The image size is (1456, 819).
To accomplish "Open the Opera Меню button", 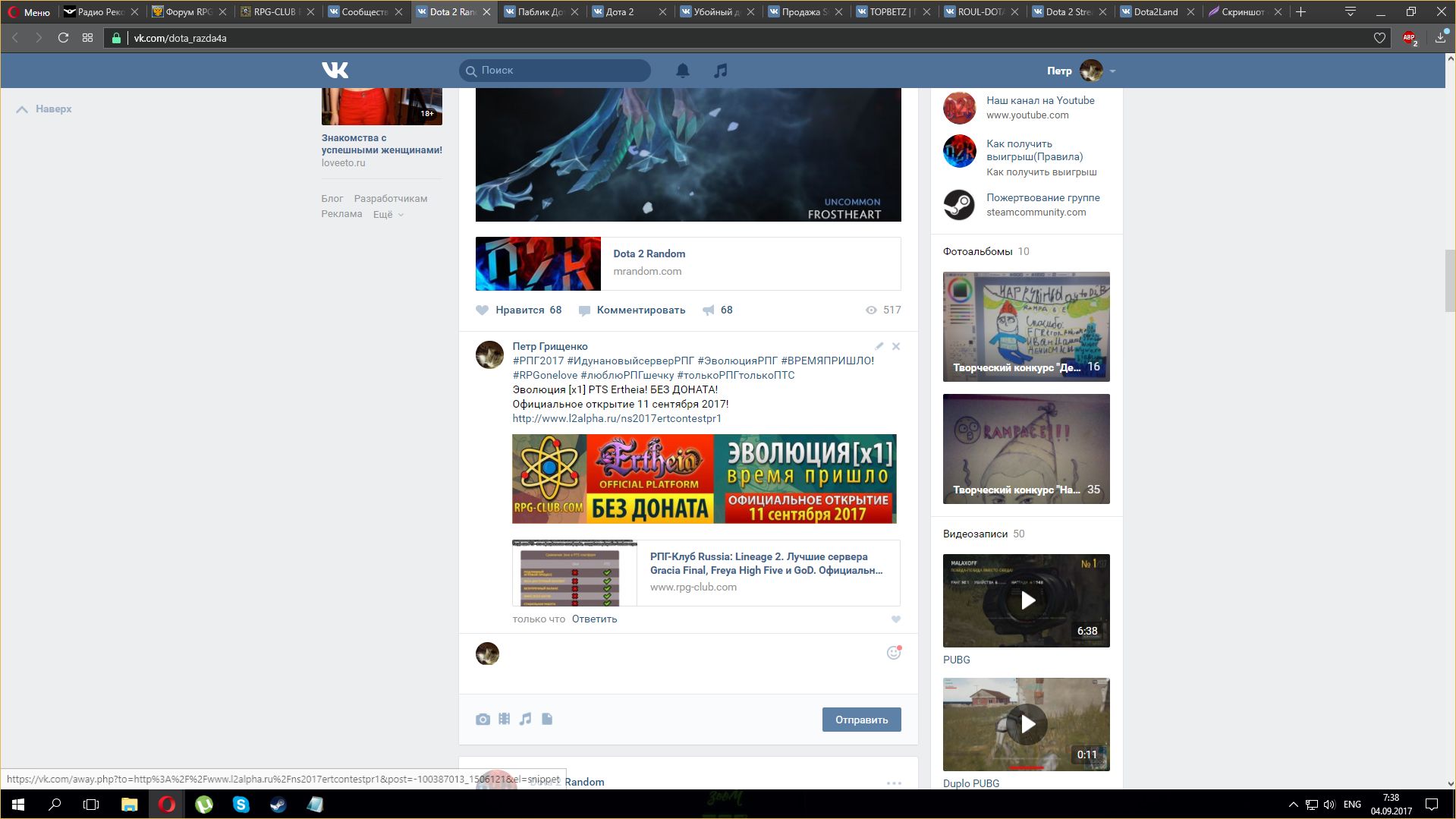I will [x=29, y=12].
